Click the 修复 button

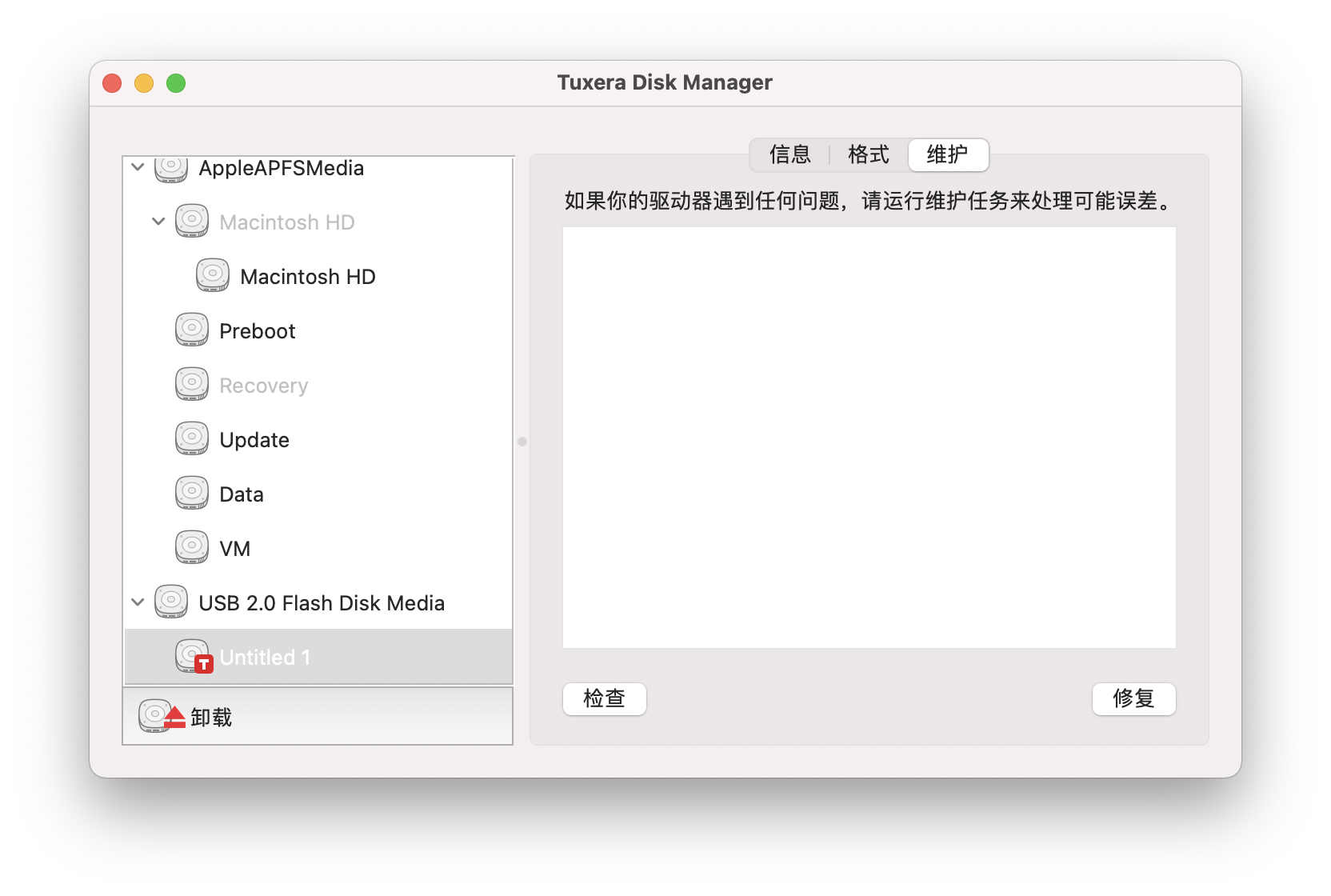[1134, 698]
